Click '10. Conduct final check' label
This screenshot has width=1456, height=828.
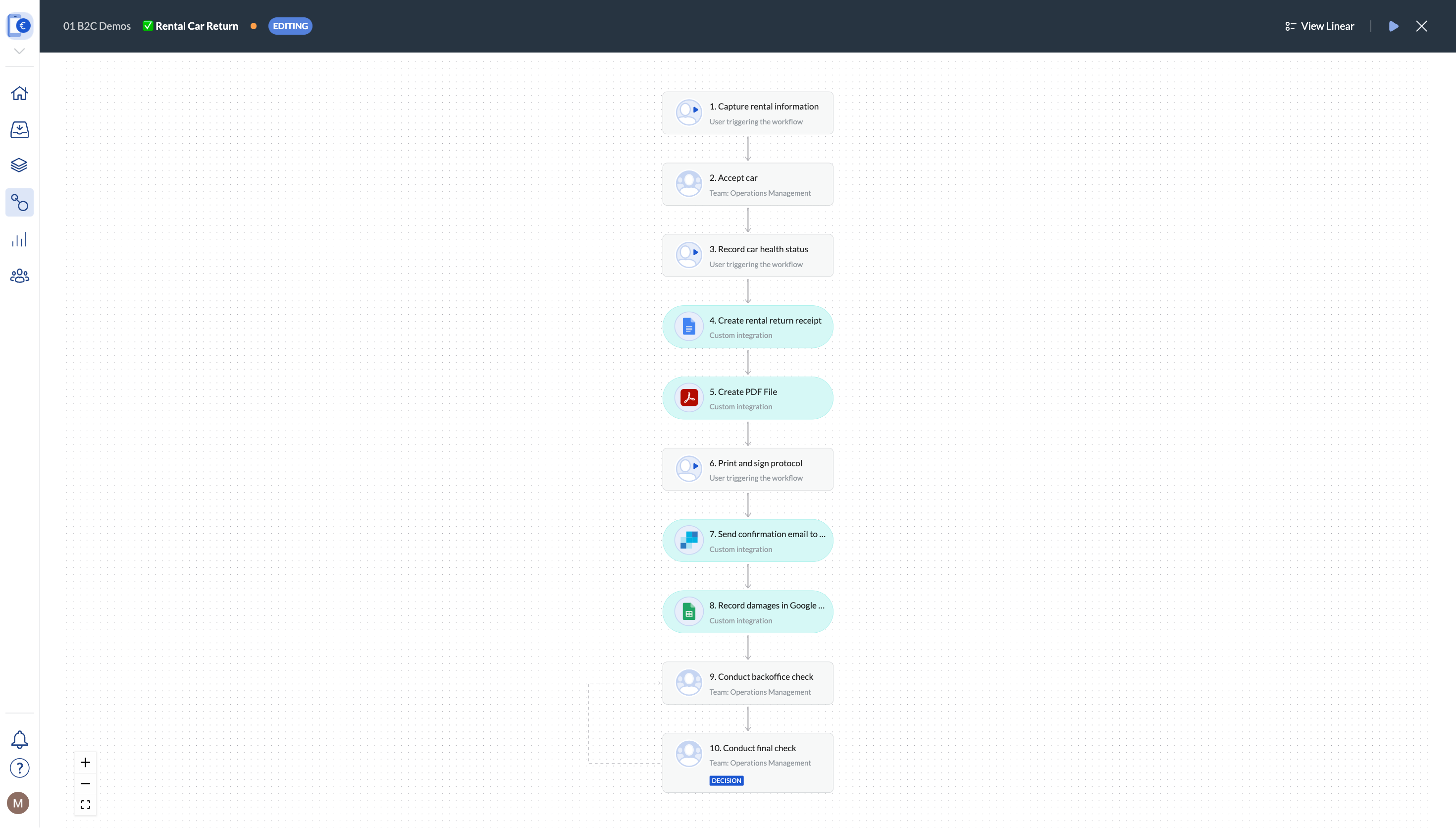[x=752, y=748]
